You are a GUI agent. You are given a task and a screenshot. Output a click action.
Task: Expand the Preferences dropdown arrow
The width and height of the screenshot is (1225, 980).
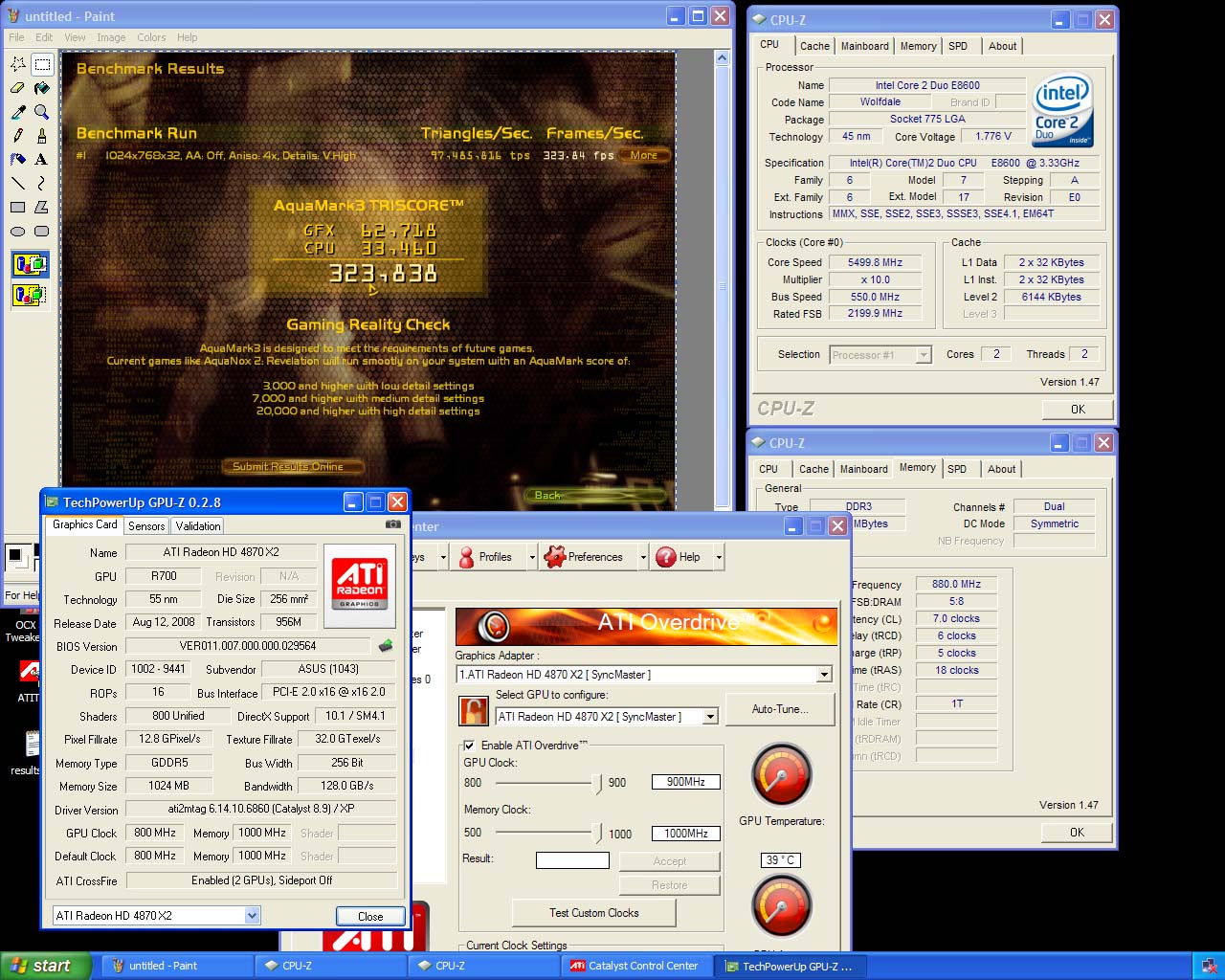643,557
